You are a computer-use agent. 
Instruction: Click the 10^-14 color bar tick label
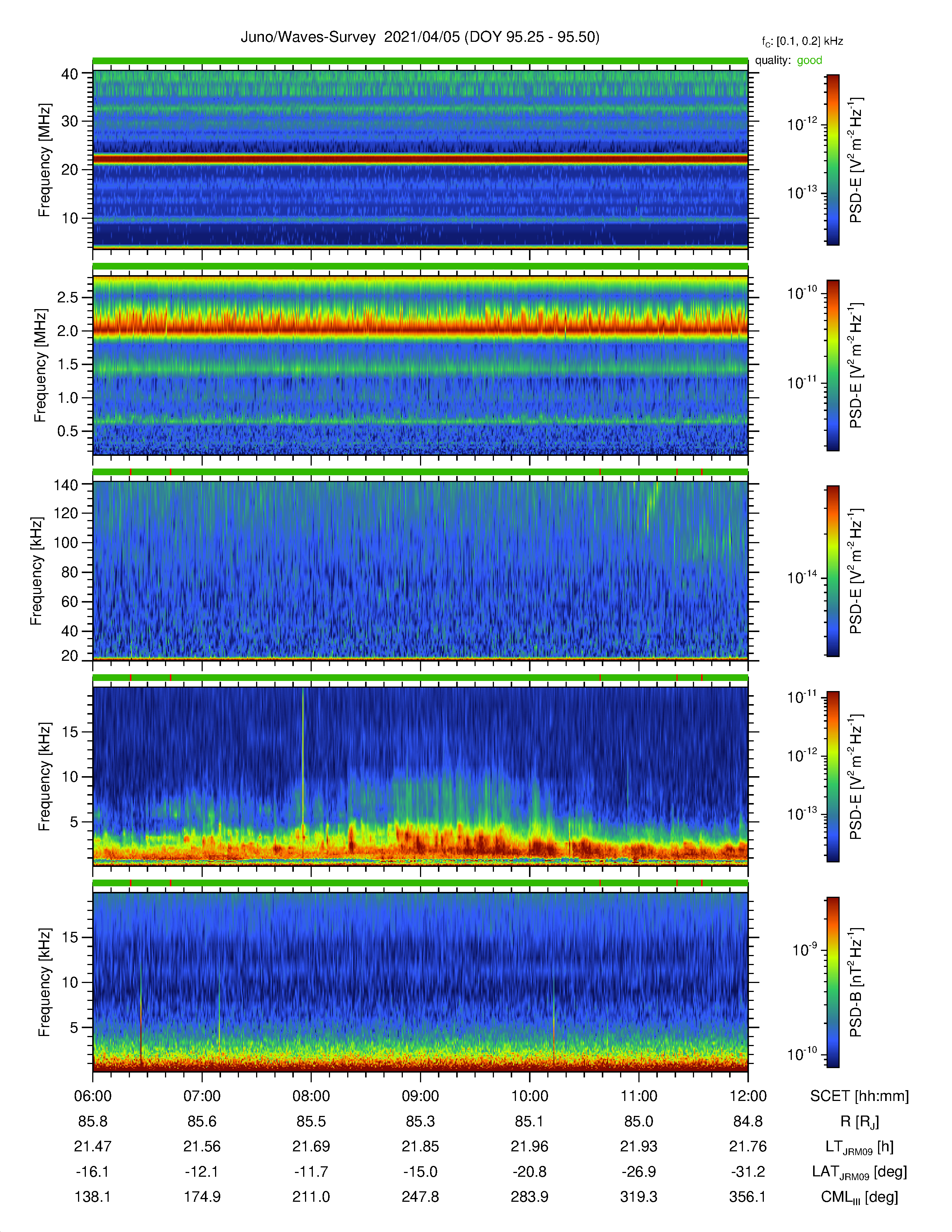[x=802, y=577]
